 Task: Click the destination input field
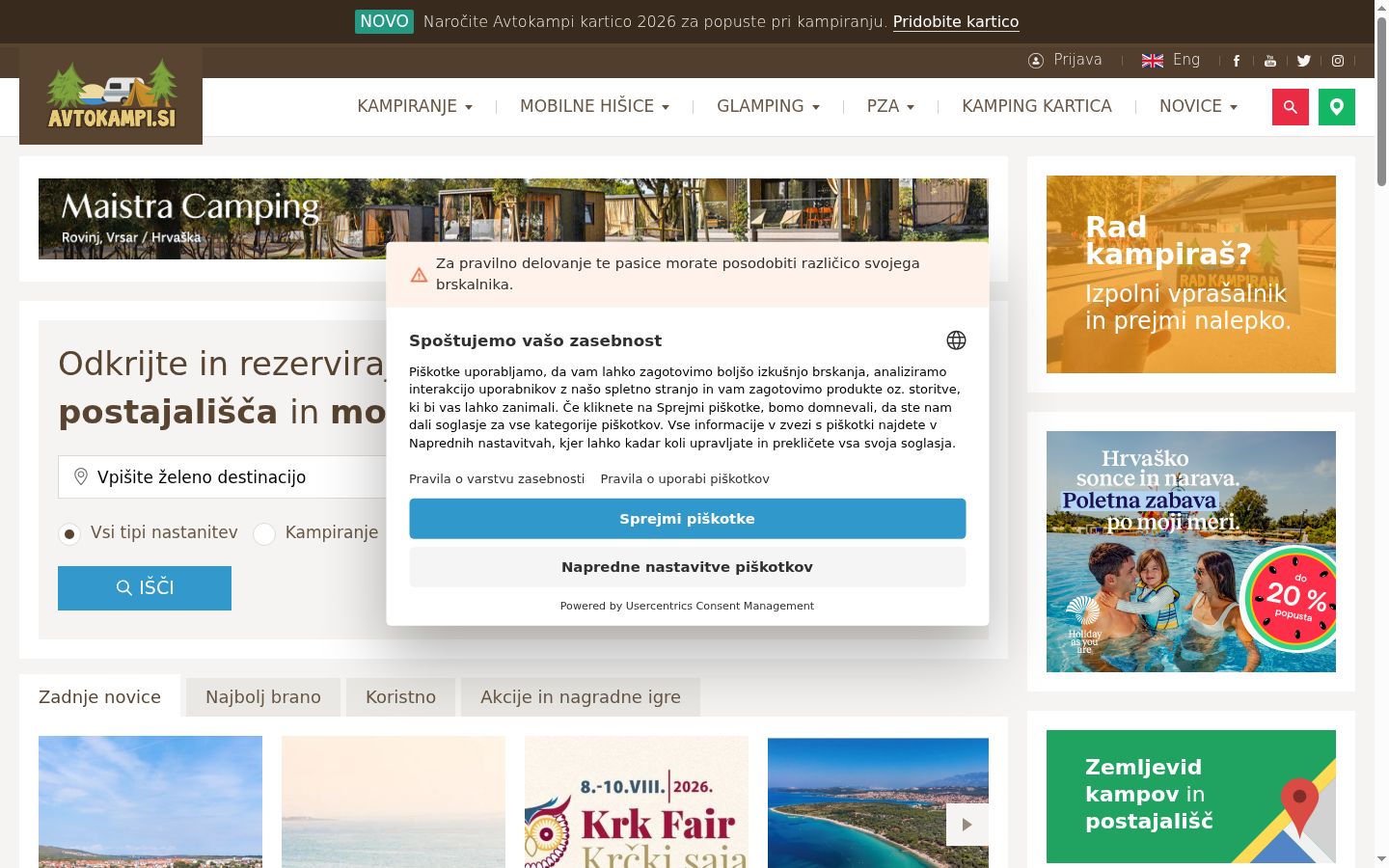[224, 477]
